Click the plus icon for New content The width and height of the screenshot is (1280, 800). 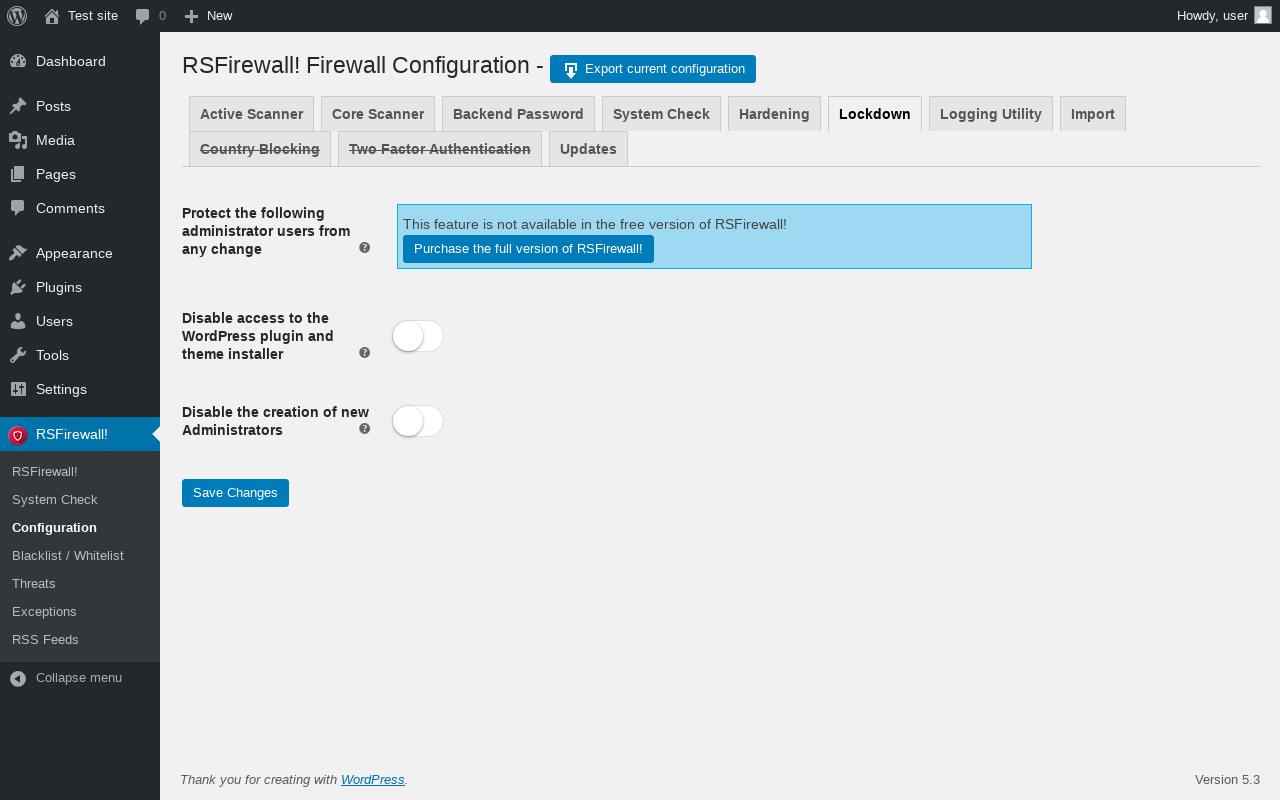click(x=192, y=16)
